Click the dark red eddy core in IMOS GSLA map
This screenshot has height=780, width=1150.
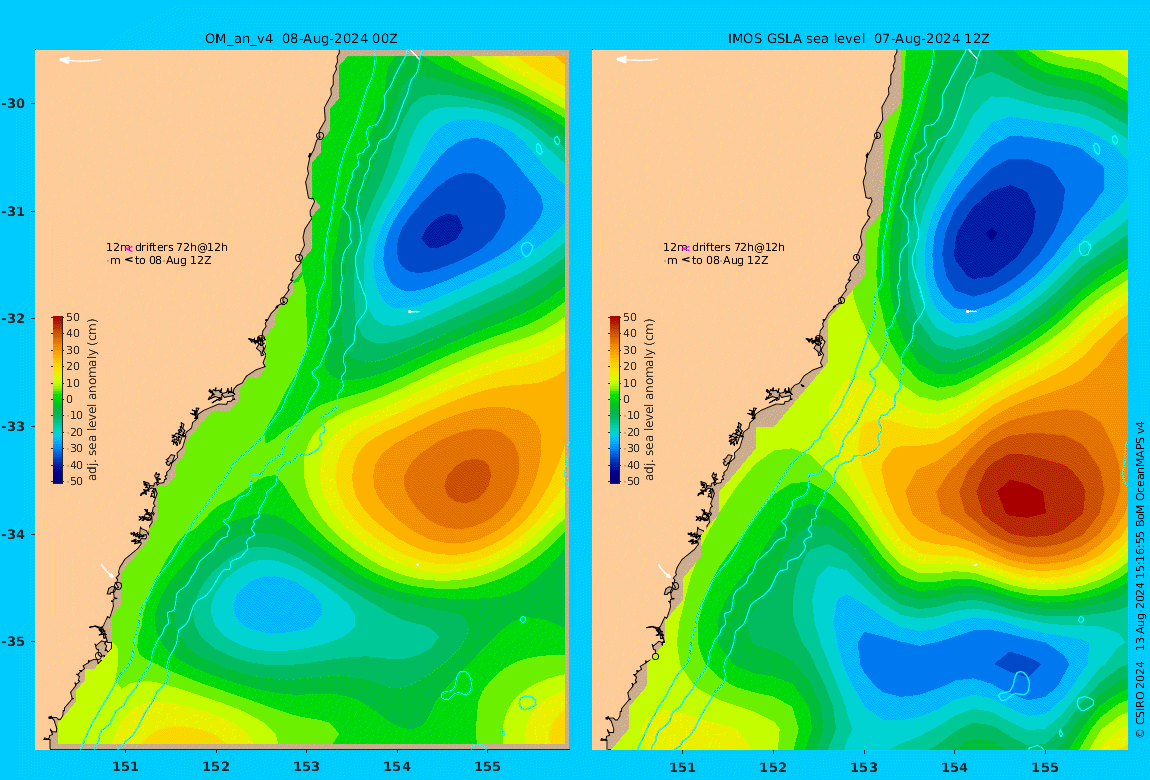1022,498
